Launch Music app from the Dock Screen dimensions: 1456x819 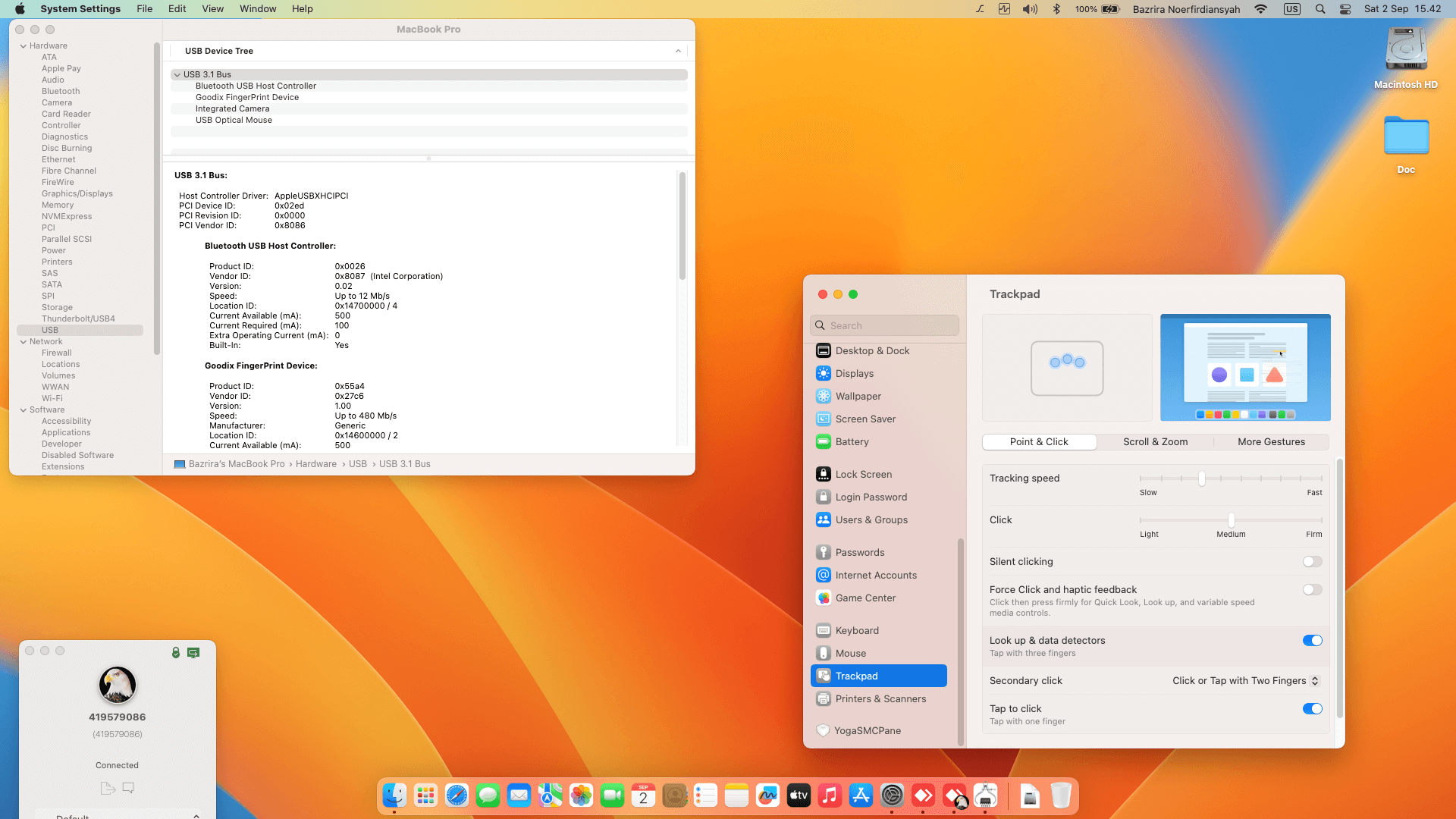coord(830,795)
